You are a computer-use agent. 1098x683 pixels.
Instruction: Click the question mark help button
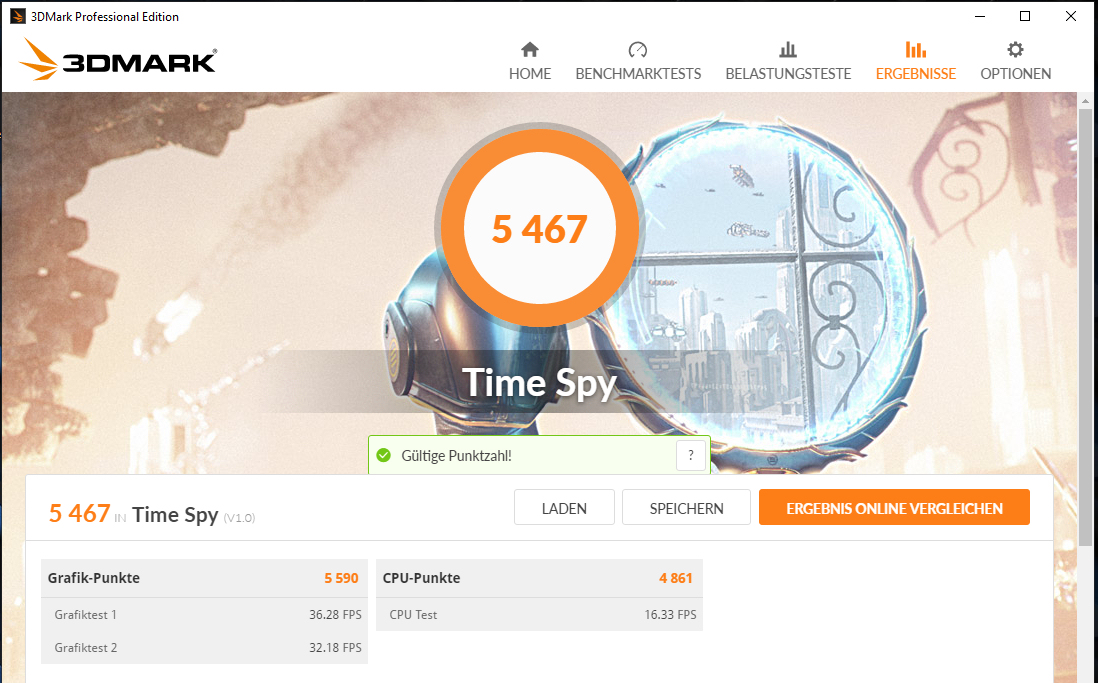coord(690,455)
